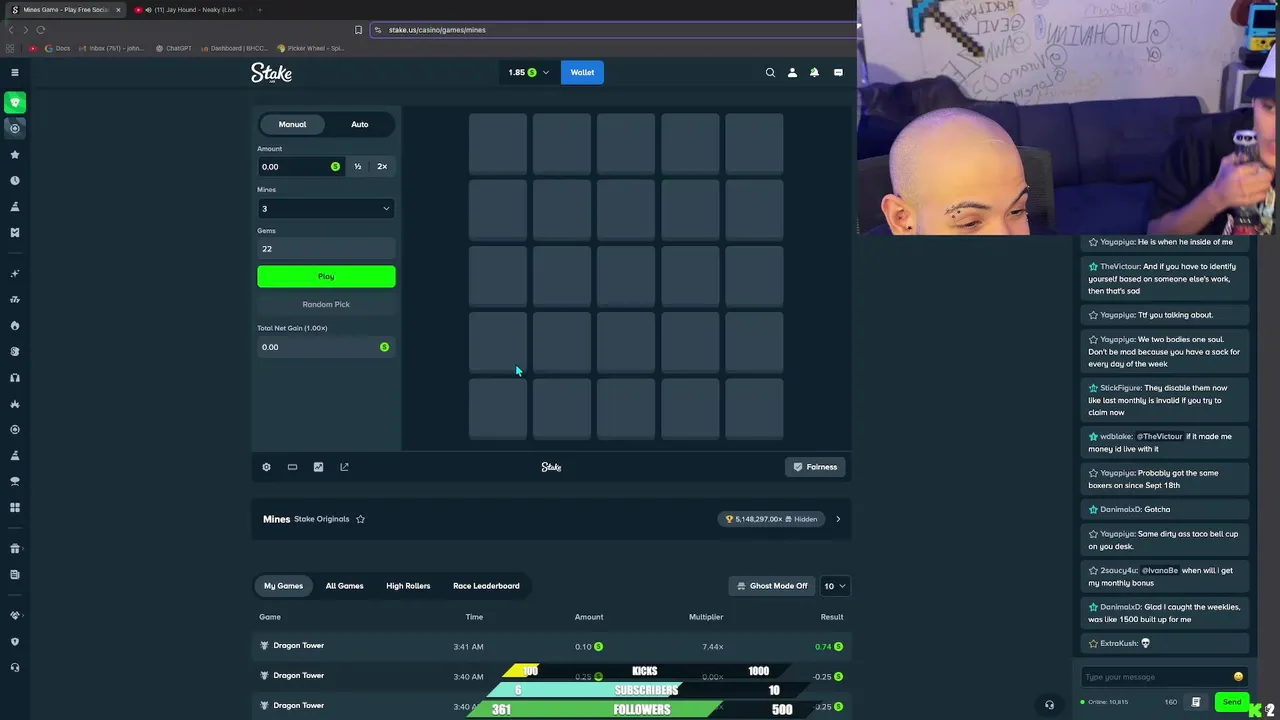Click the 7.44× multiplier in Dragon Tower row
Viewport: 1280px width, 720px height.
click(x=713, y=647)
